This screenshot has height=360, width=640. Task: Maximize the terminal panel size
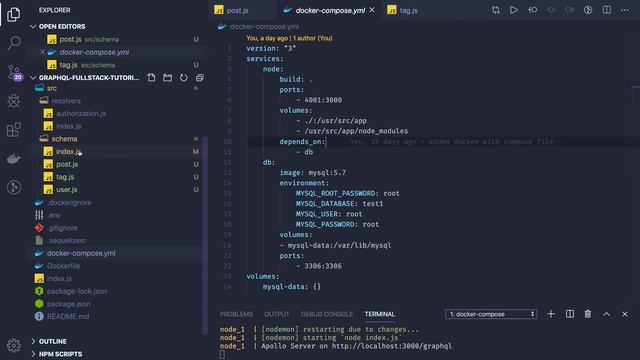point(607,314)
